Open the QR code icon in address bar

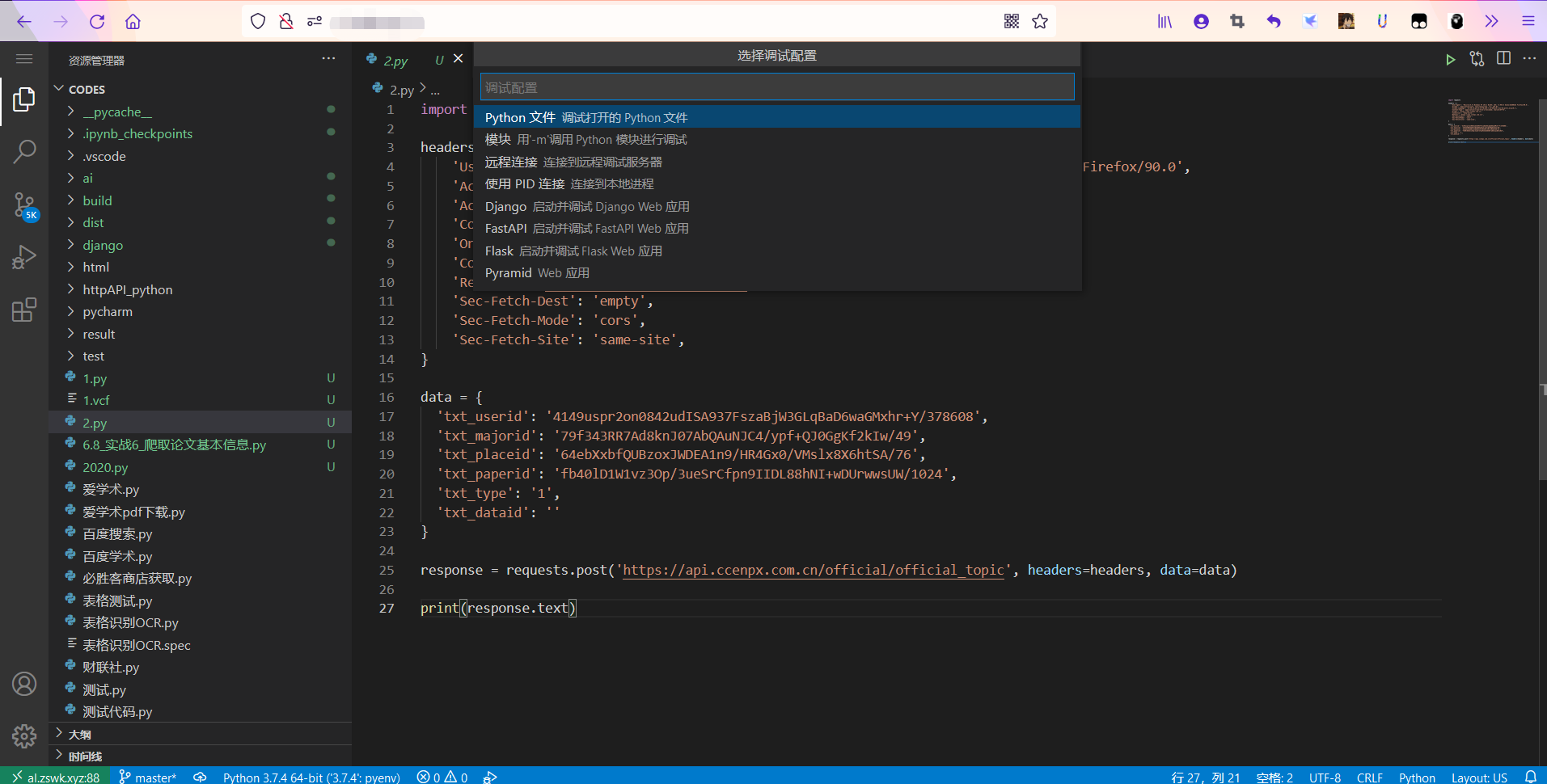point(1012,22)
